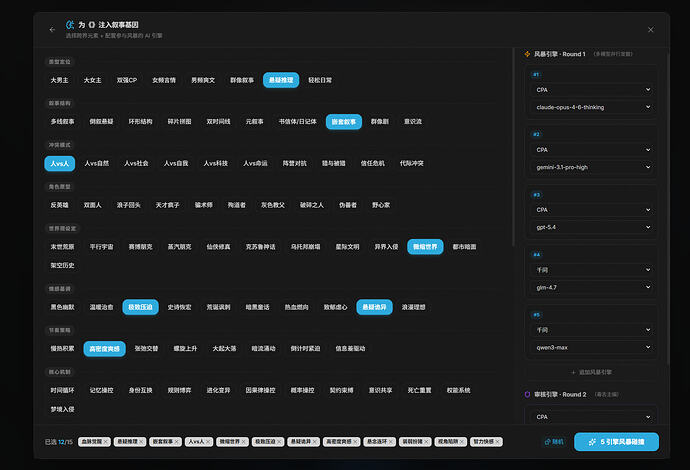
Task: Open engine #5 千问 provider dropdown
Action: click(592, 330)
